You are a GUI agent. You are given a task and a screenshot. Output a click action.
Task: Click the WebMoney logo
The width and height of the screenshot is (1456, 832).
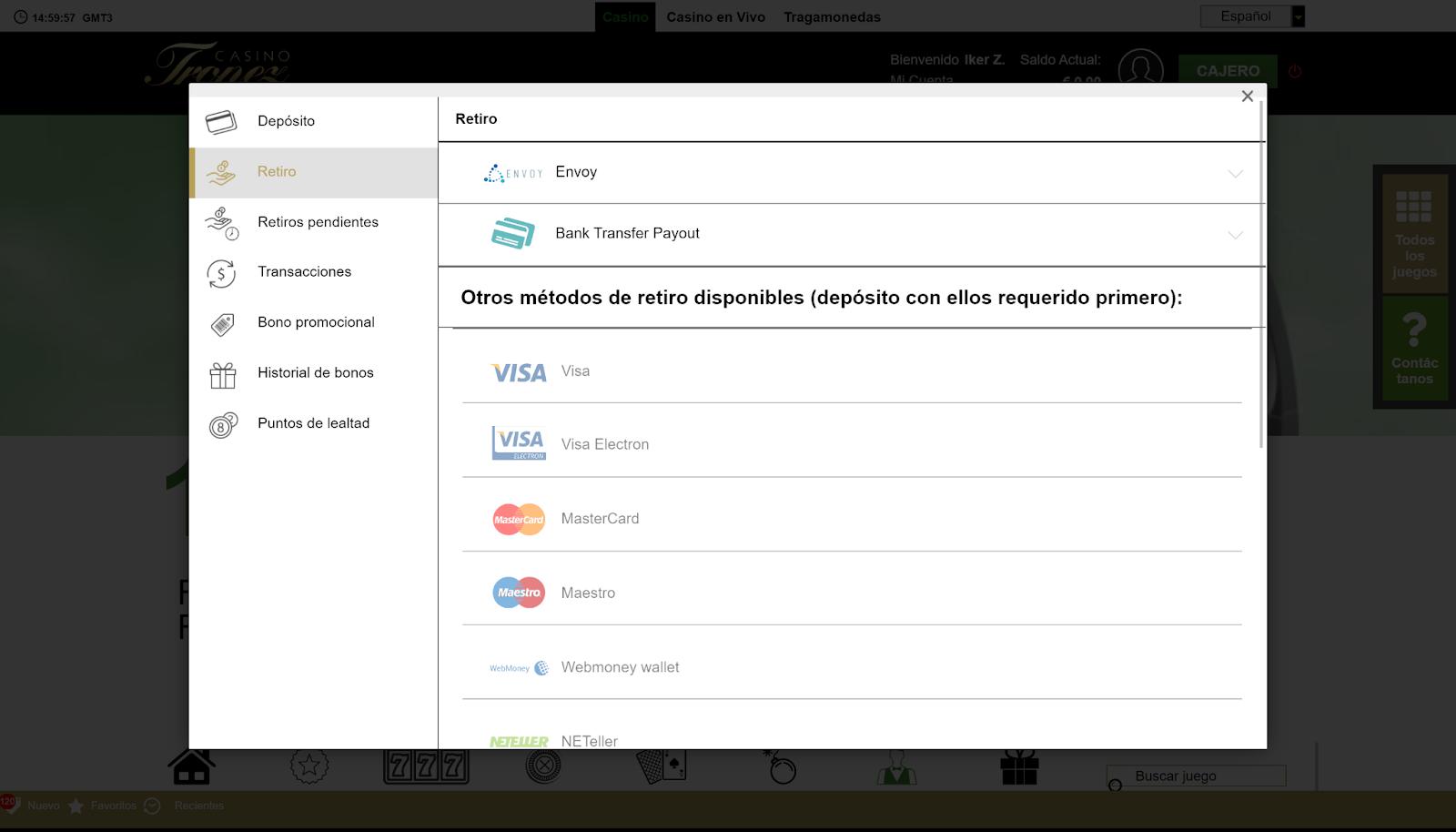(519, 668)
